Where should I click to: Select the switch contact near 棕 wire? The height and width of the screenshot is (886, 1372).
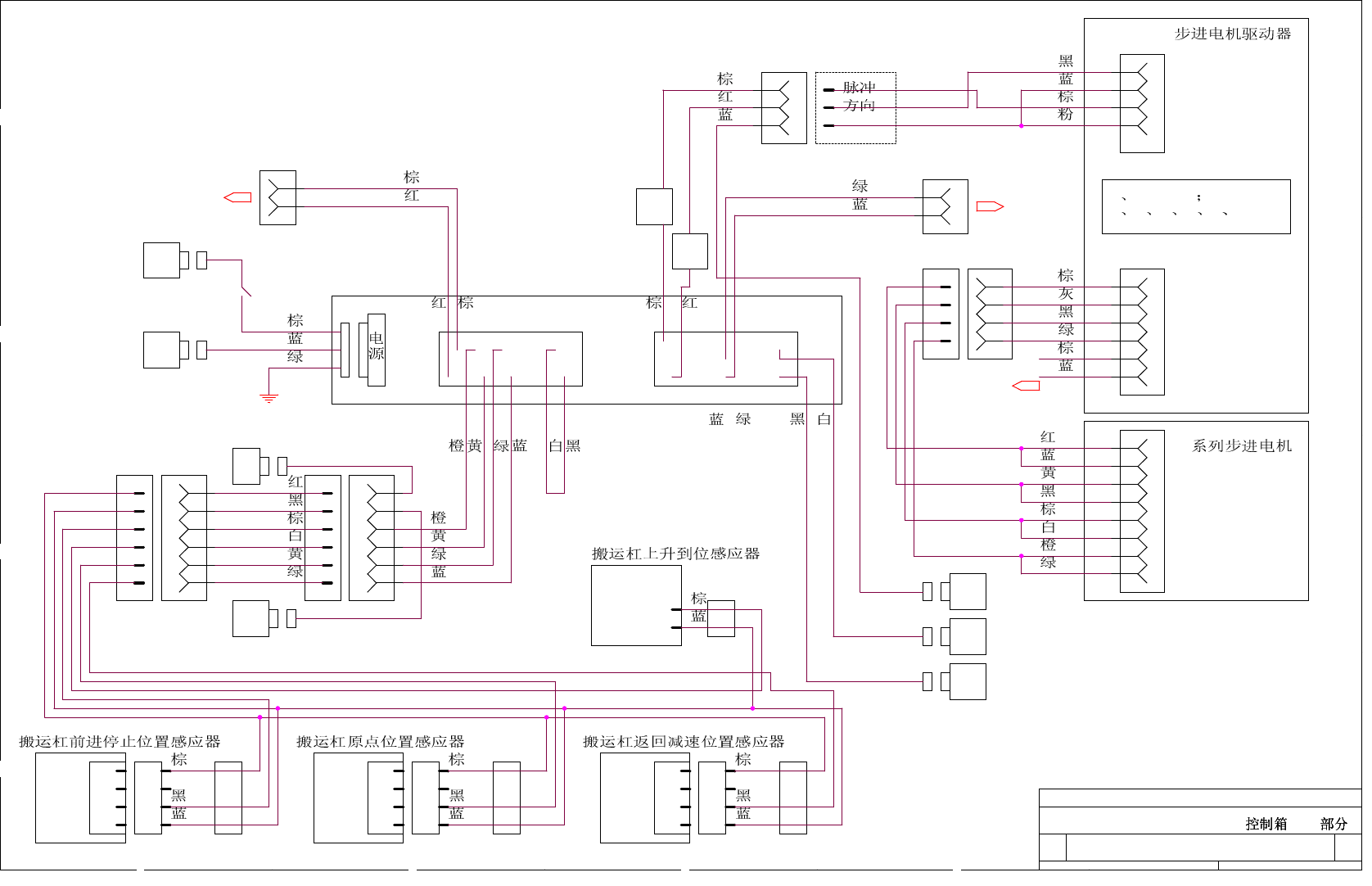coord(246,291)
